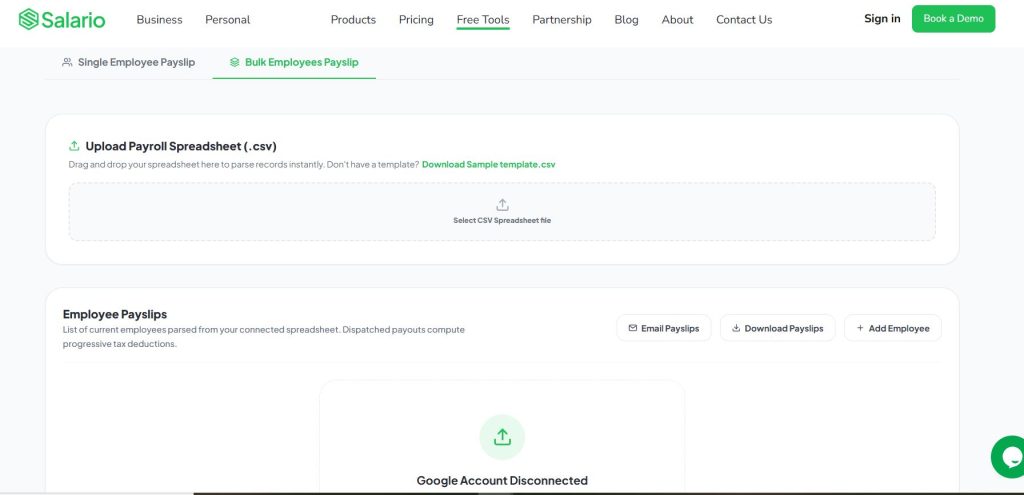Click the green upload circle icon
This screenshot has height=495, width=1024.
click(502, 437)
